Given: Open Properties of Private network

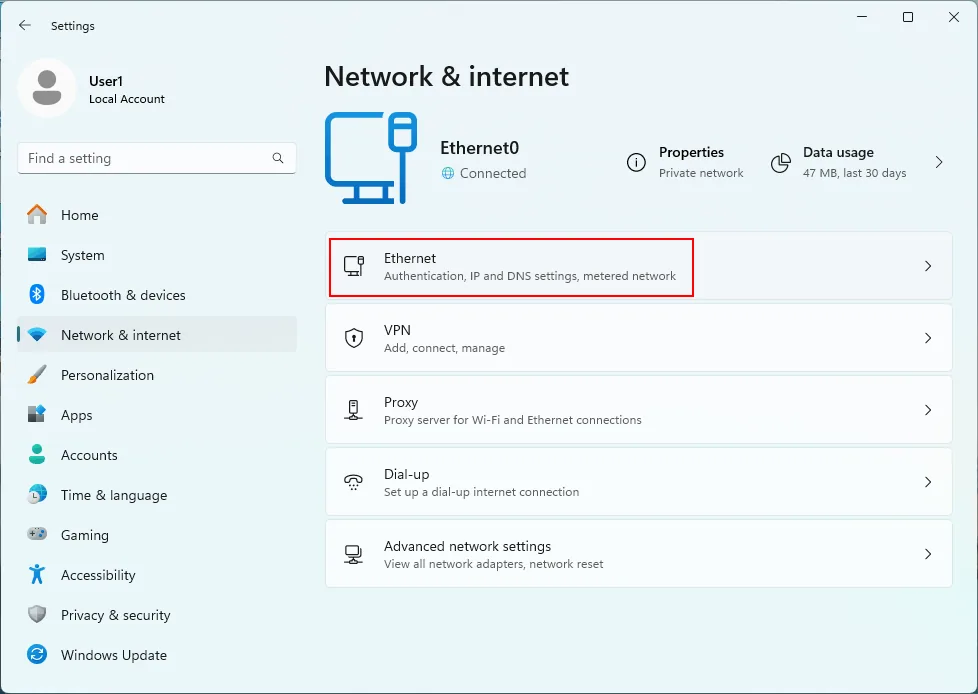Looking at the screenshot, I should click(685, 162).
